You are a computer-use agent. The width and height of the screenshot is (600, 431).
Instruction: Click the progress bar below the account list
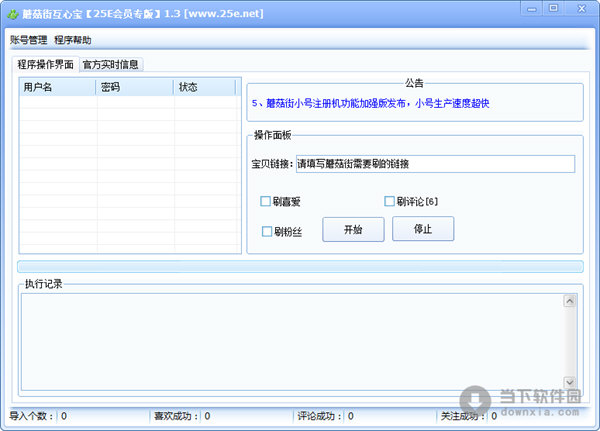tap(300, 267)
